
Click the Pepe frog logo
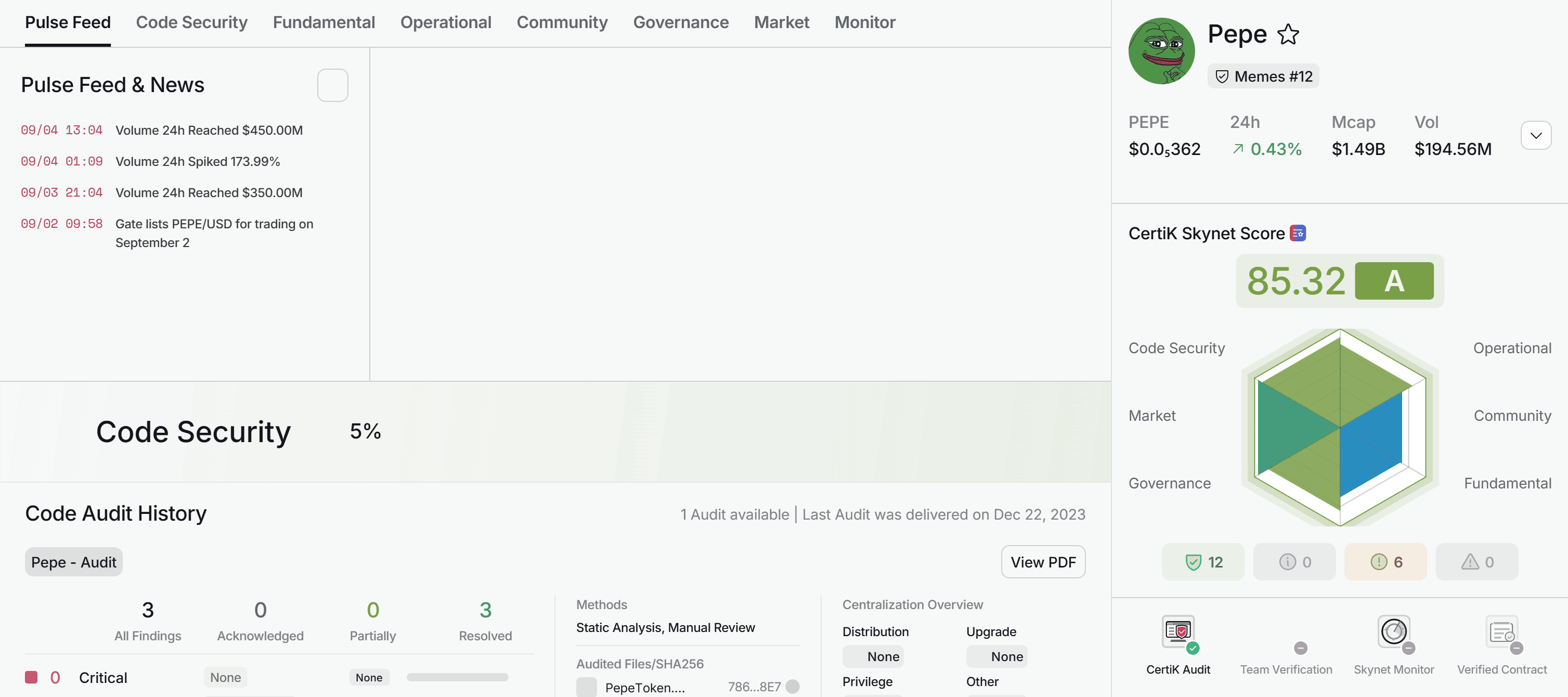1161,50
